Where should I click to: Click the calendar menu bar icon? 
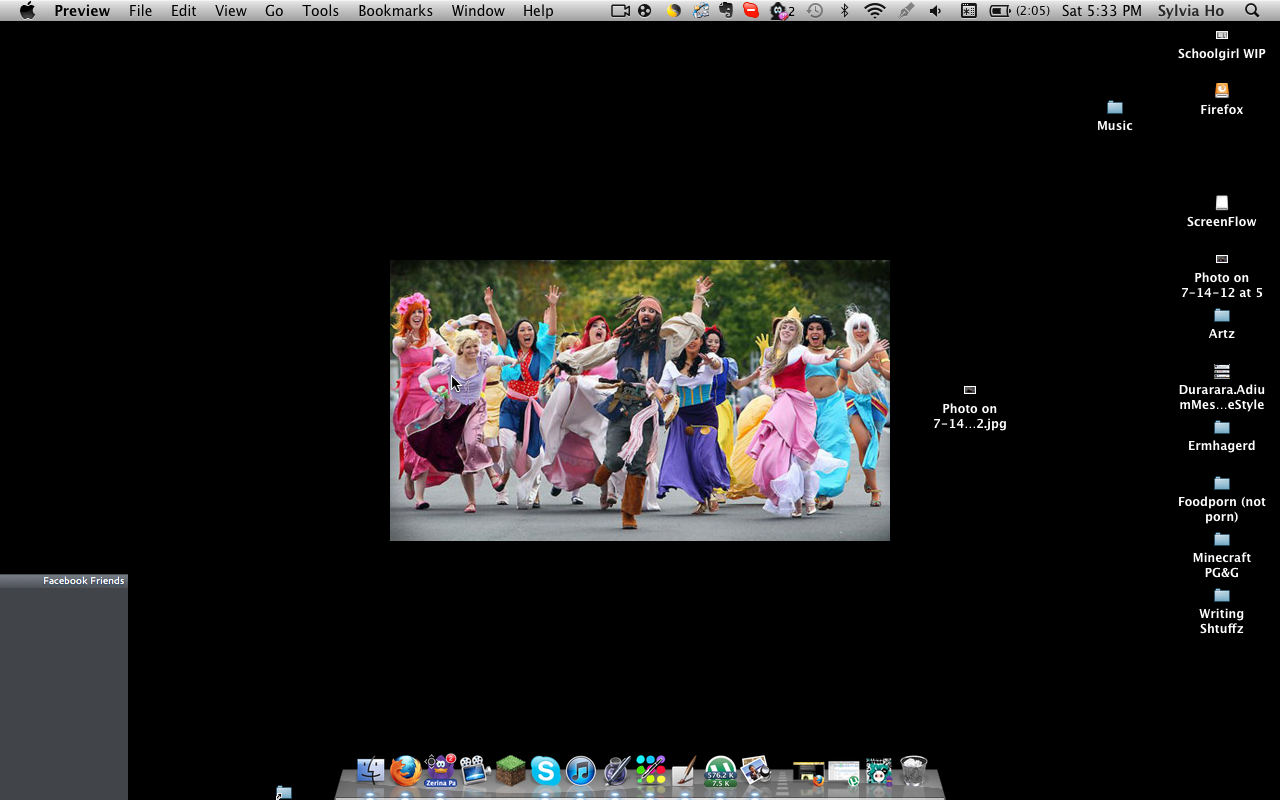pyautogui.click(x=968, y=11)
